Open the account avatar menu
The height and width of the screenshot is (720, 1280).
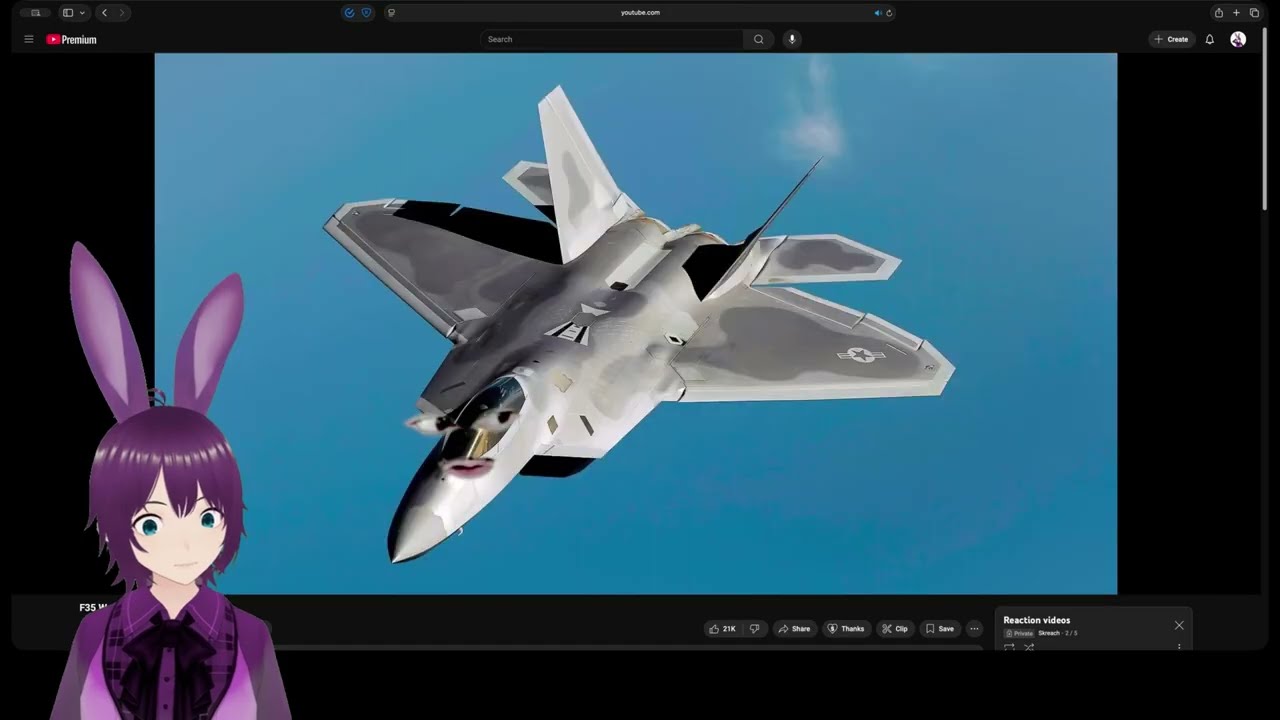tap(1238, 39)
